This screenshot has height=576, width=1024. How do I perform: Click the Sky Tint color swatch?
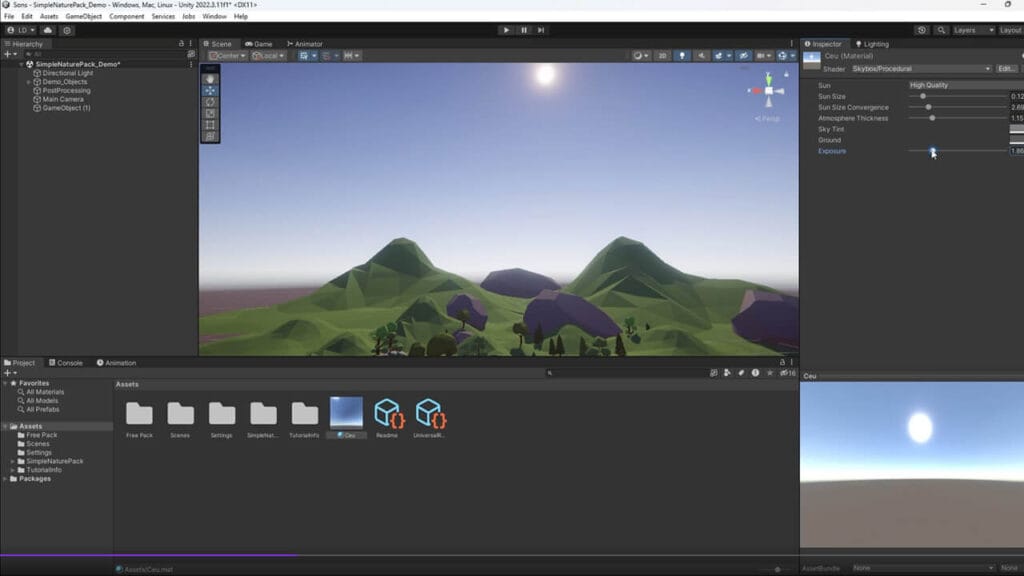(1013, 128)
